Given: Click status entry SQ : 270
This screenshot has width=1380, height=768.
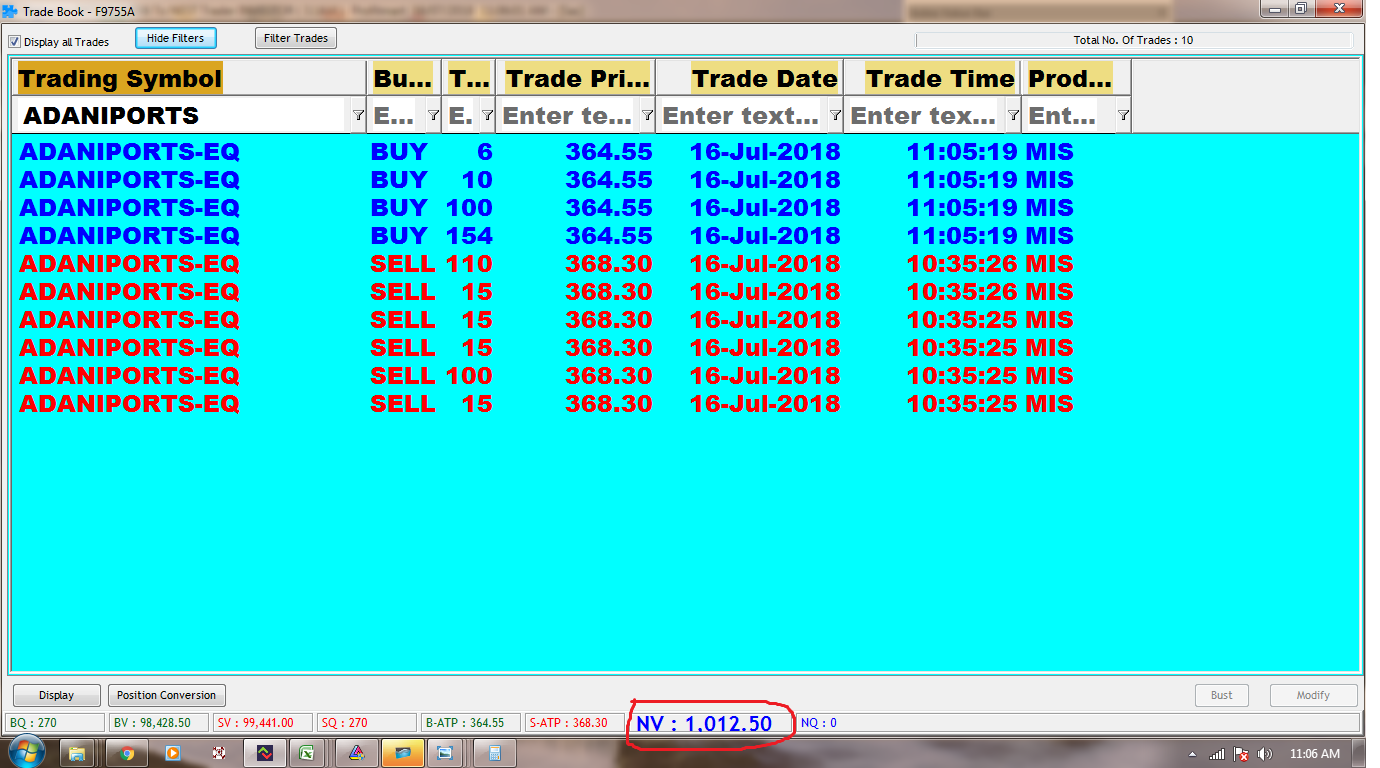Looking at the screenshot, I should [x=366, y=723].
